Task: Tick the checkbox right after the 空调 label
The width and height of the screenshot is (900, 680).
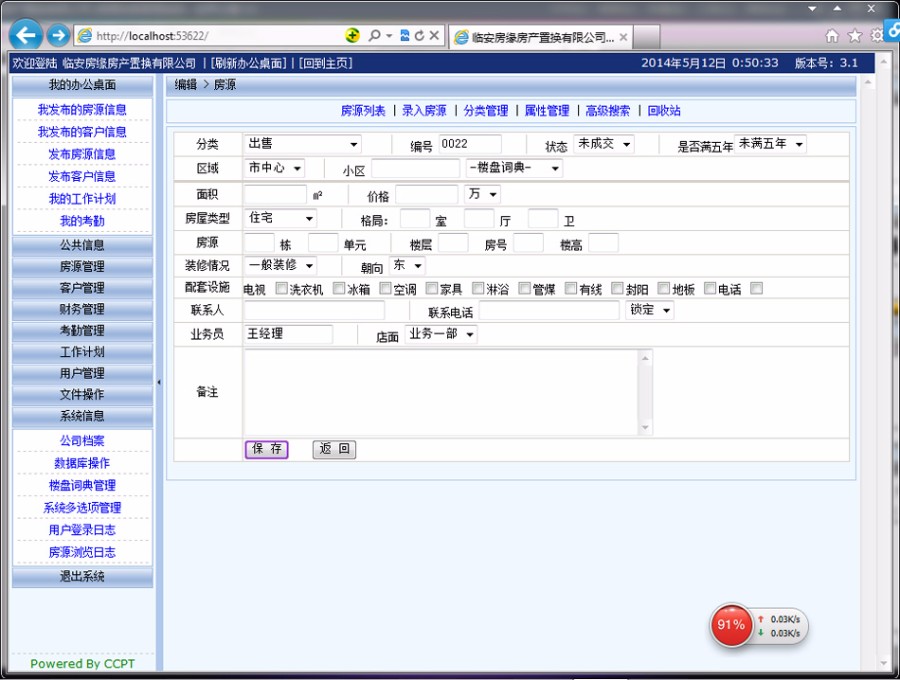Action: (x=431, y=289)
